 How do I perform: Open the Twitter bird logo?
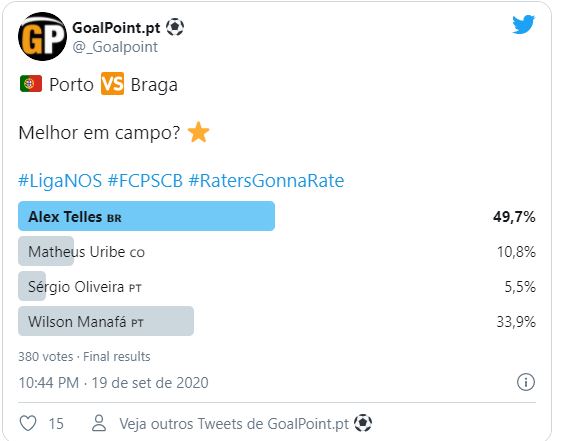524,25
